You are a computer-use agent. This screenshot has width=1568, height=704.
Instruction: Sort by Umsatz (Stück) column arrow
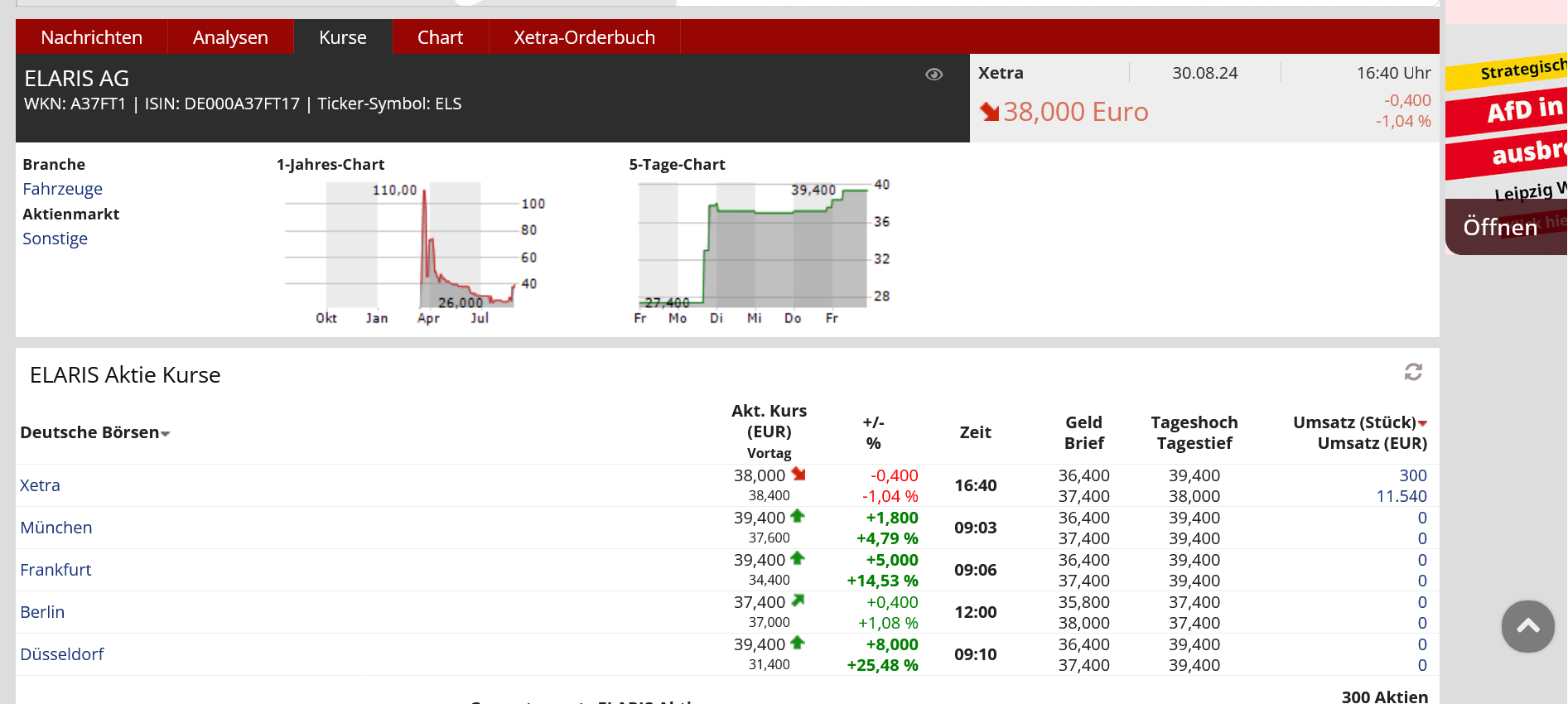(x=1422, y=423)
